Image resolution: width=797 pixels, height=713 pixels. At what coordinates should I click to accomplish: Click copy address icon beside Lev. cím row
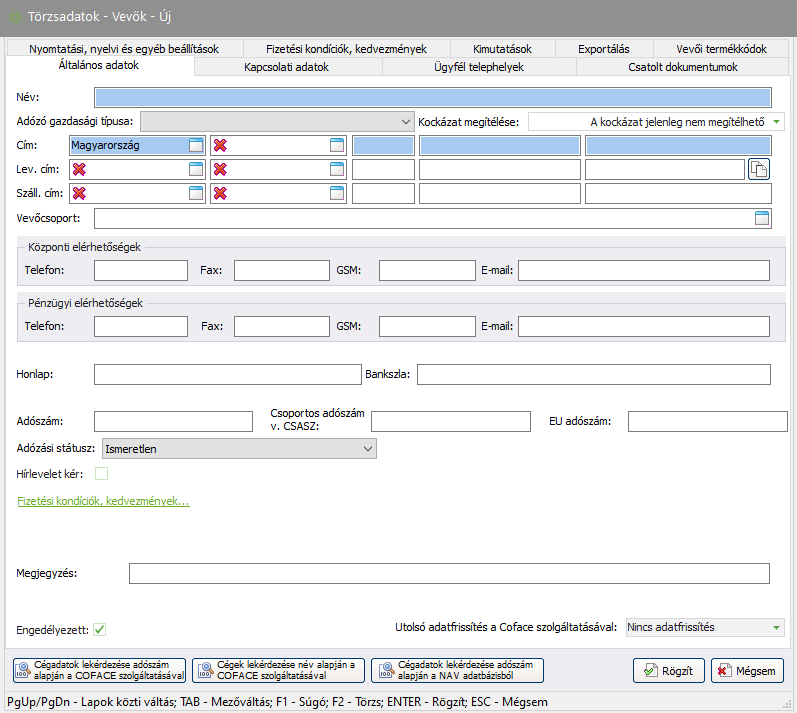click(x=759, y=169)
